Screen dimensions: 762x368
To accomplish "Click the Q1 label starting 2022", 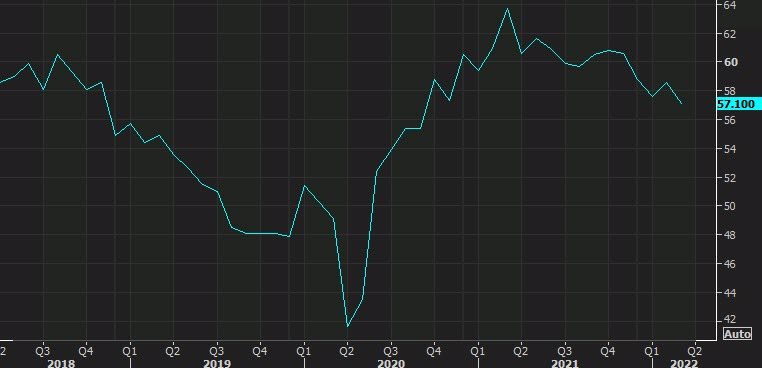I will pyautogui.click(x=652, y=350).
